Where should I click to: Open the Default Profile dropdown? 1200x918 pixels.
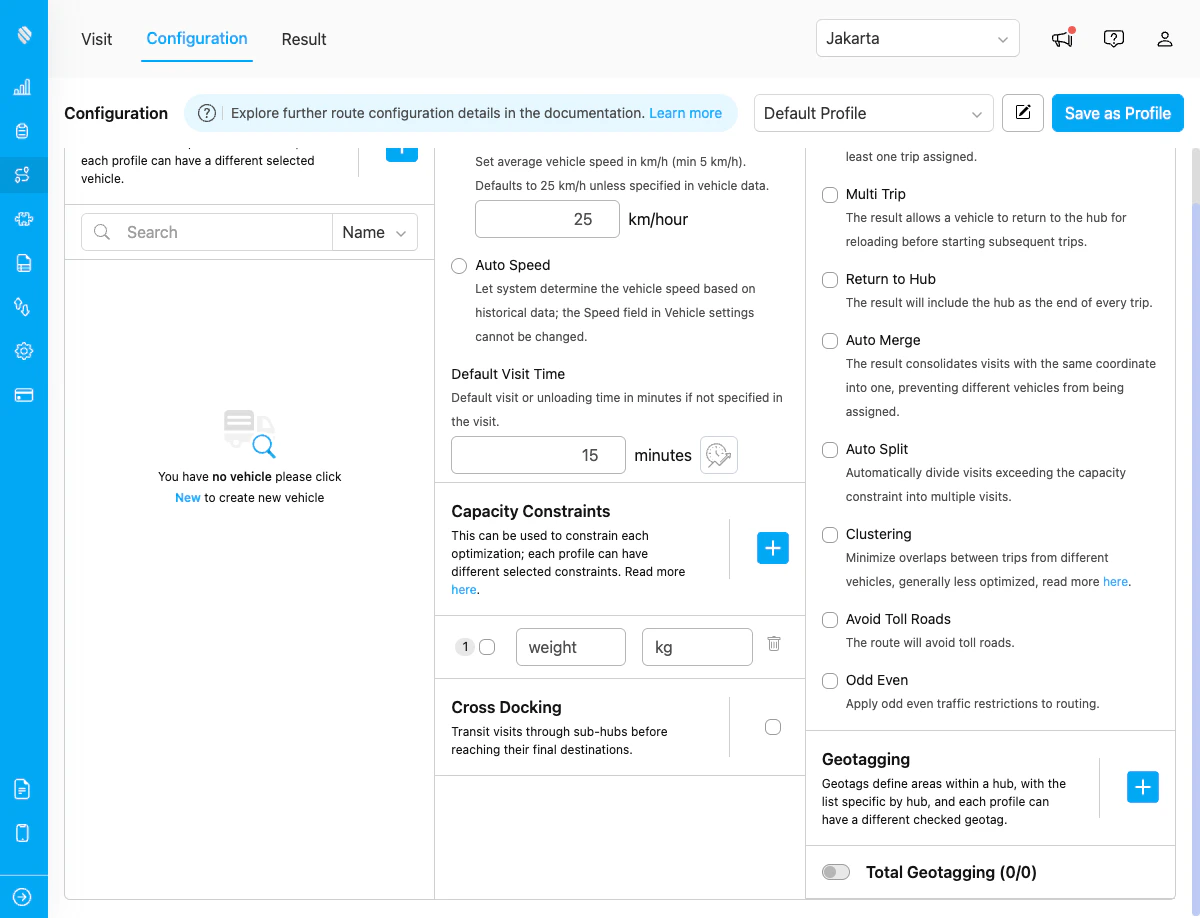pyautogui.click(x=872, y=113)
